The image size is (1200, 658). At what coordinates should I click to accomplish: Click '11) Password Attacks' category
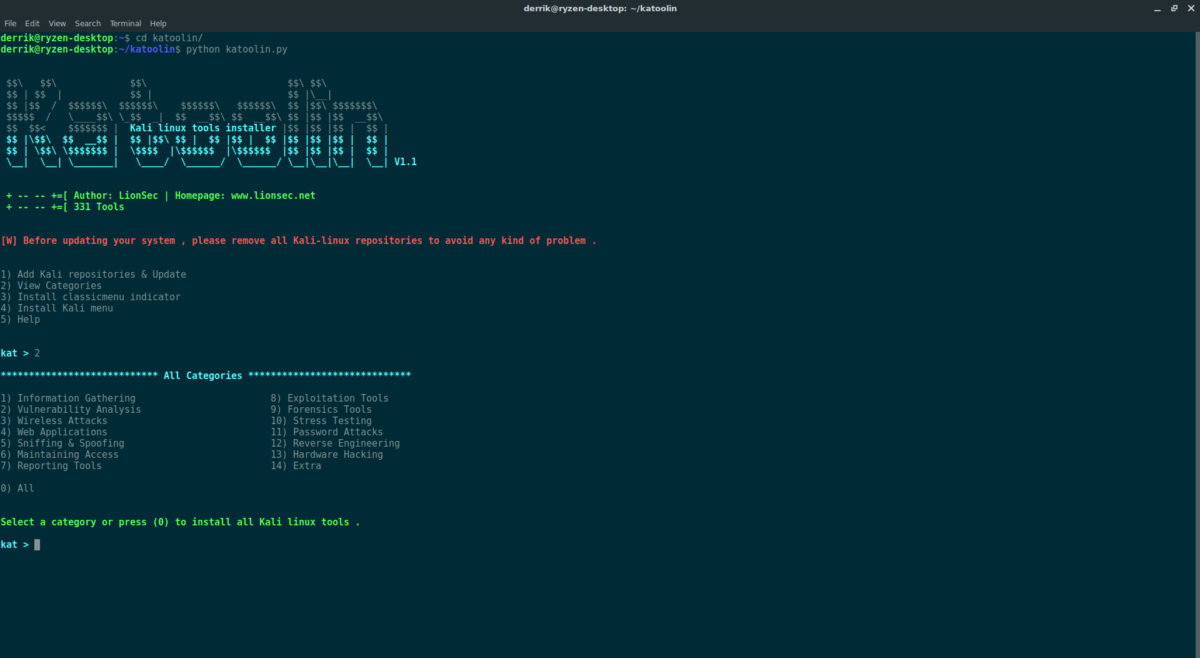327,432
